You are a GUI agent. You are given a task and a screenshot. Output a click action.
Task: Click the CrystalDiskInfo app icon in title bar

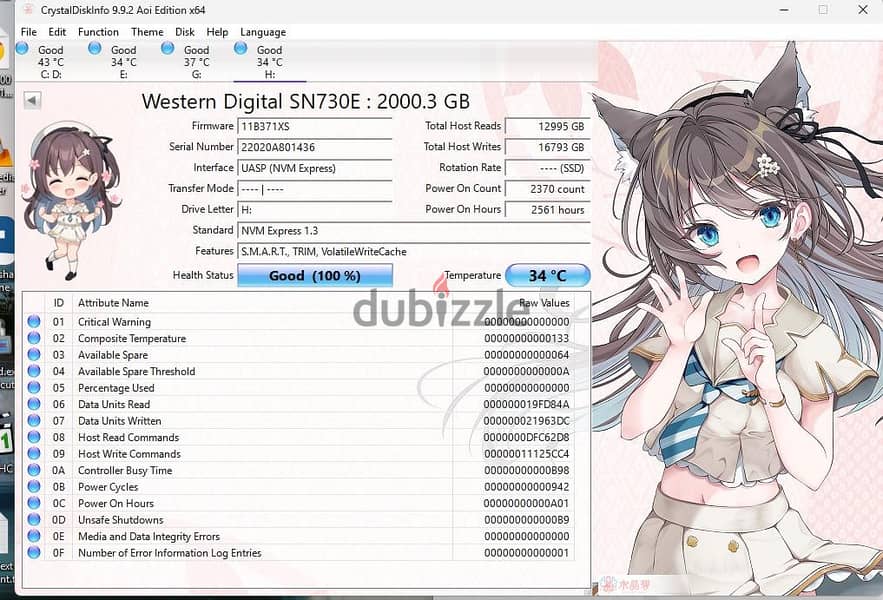click(27, 10)
